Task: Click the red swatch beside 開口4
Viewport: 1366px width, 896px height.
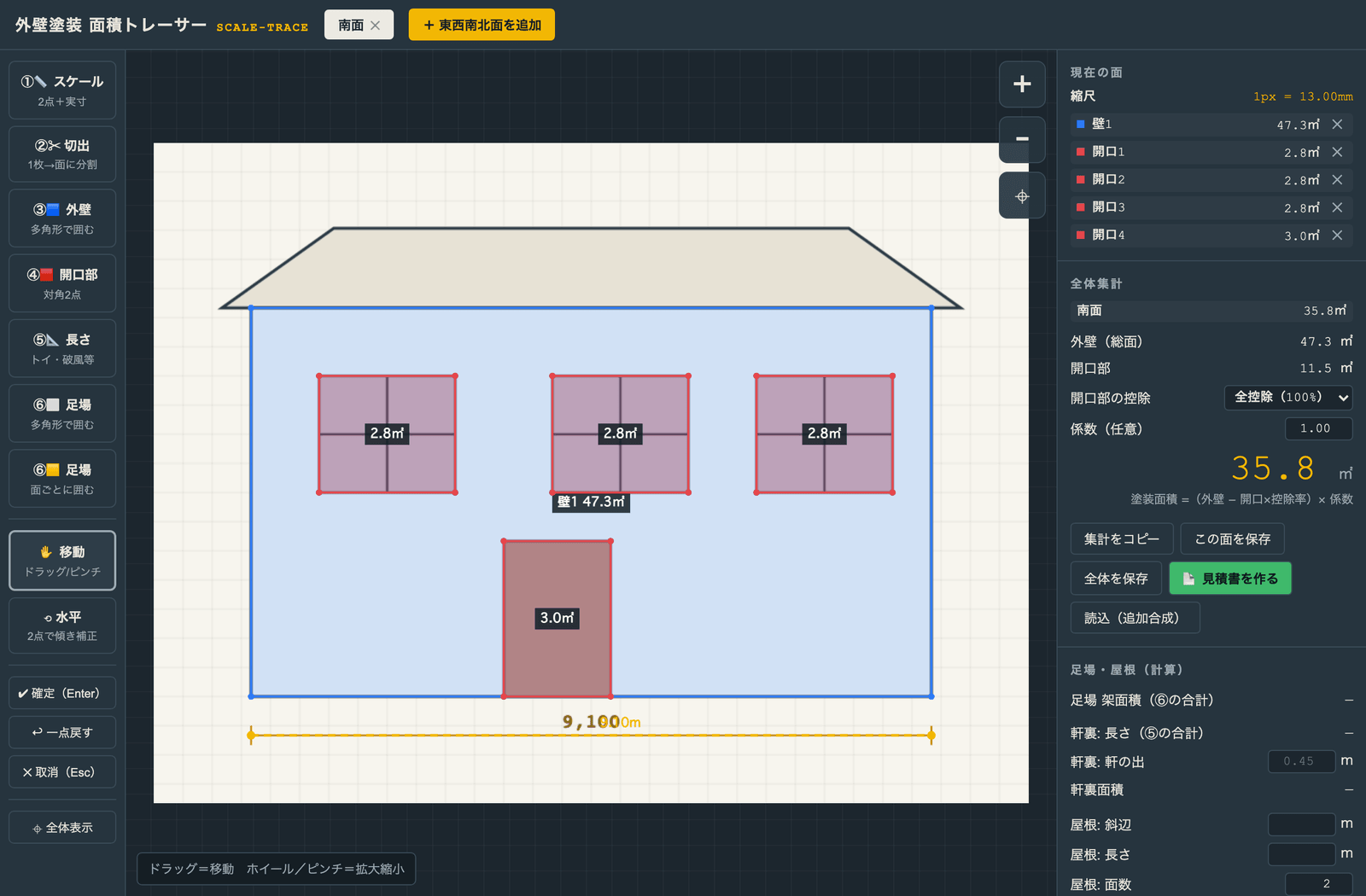Action: click(x=1081, y=236)
